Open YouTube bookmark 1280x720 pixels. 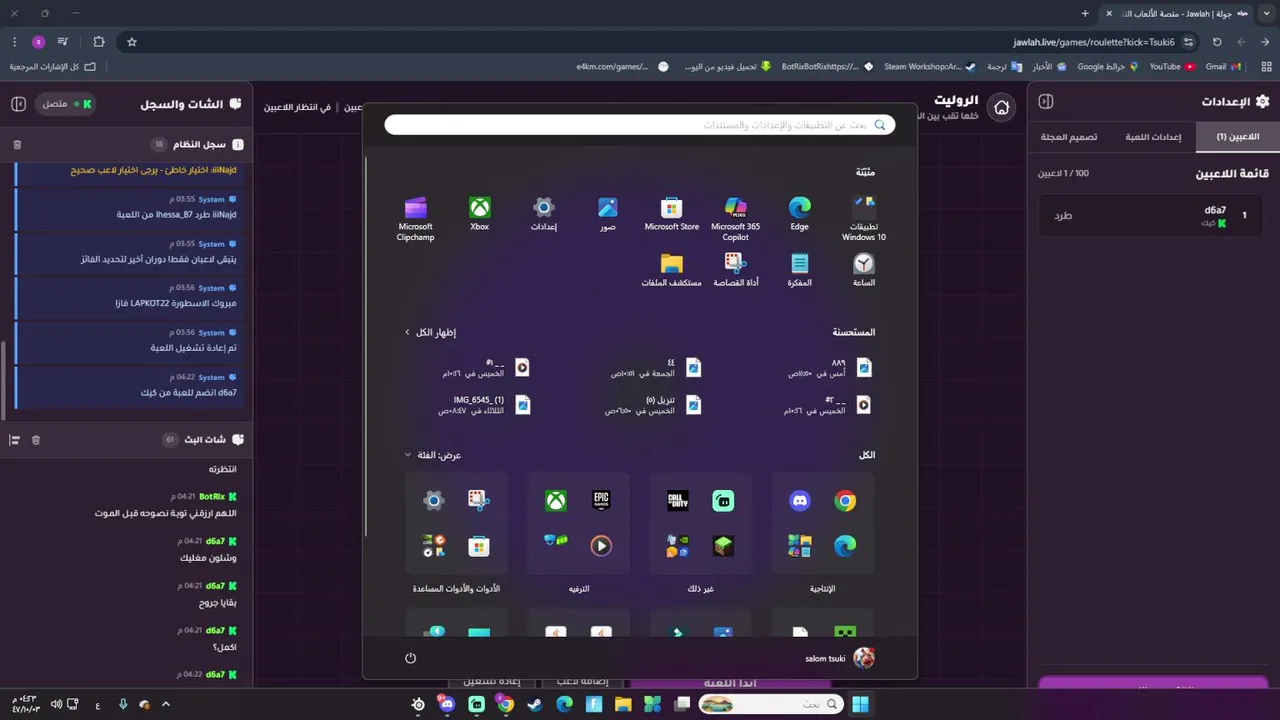[1172, 67]
